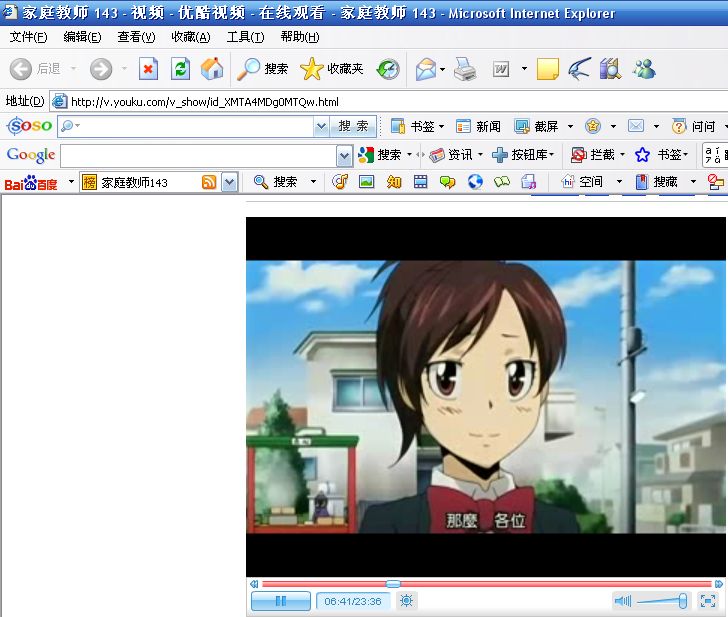Click the Word edit icon

point(501,69)
